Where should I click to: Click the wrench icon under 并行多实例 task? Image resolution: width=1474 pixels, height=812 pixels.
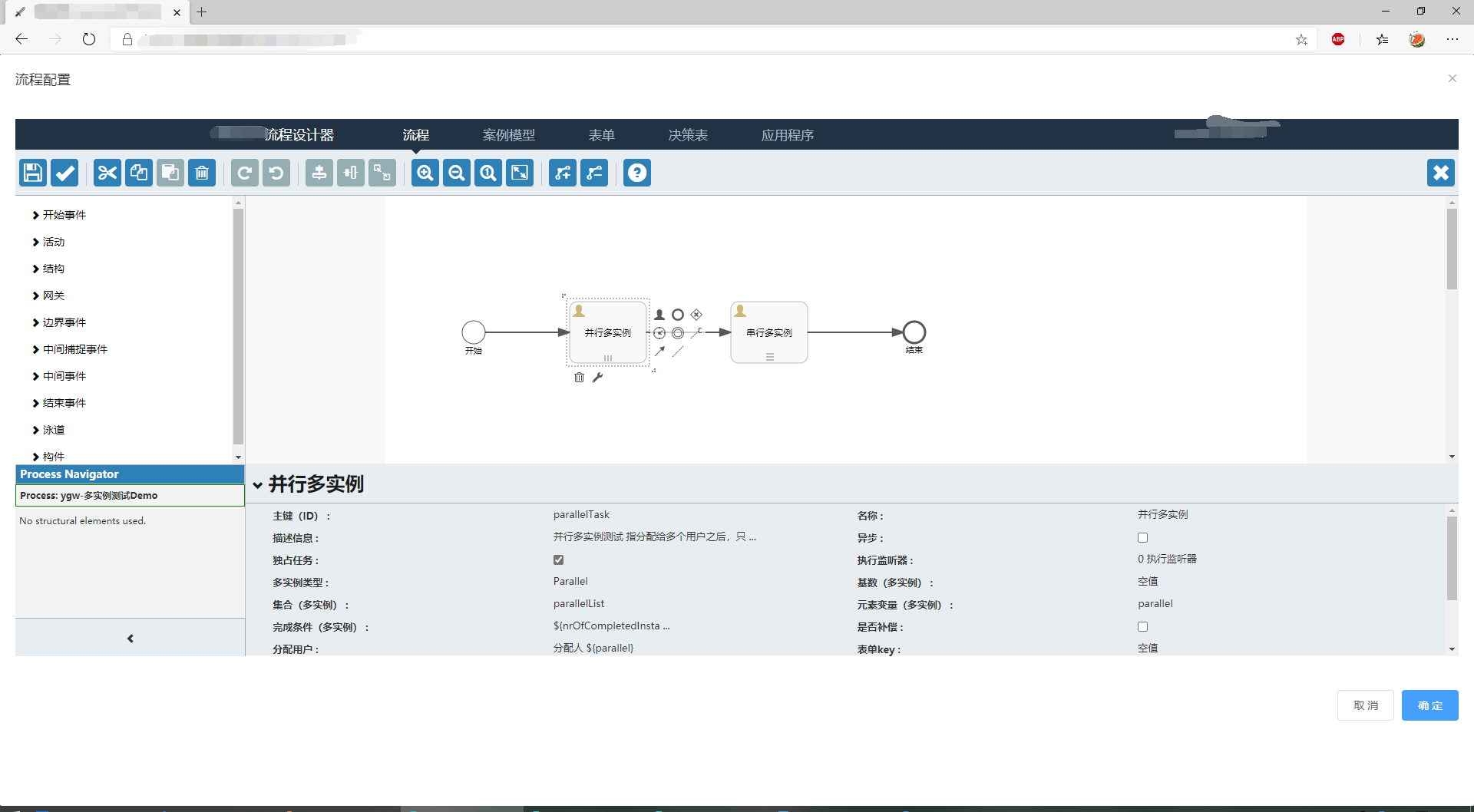(599, 377)
